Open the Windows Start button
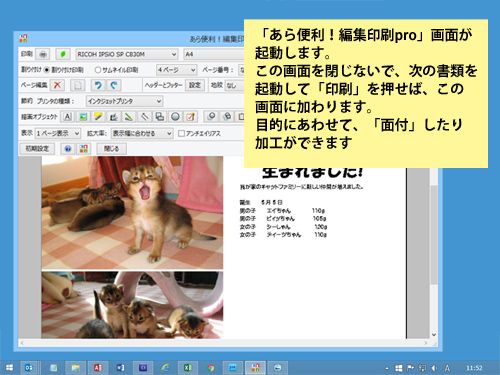 point(10,368)
